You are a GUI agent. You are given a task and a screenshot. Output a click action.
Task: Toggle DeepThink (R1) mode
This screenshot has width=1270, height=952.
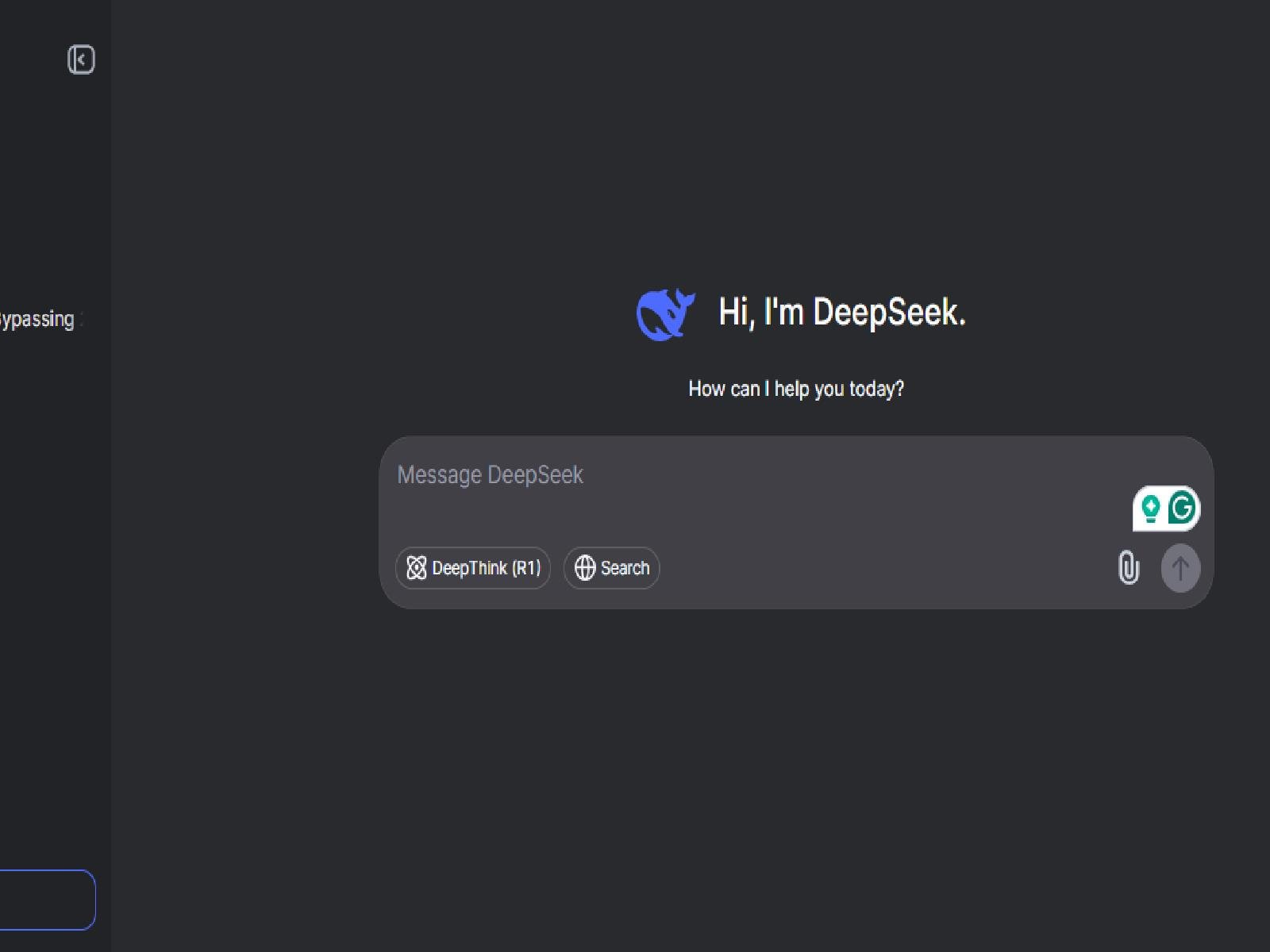473,568
